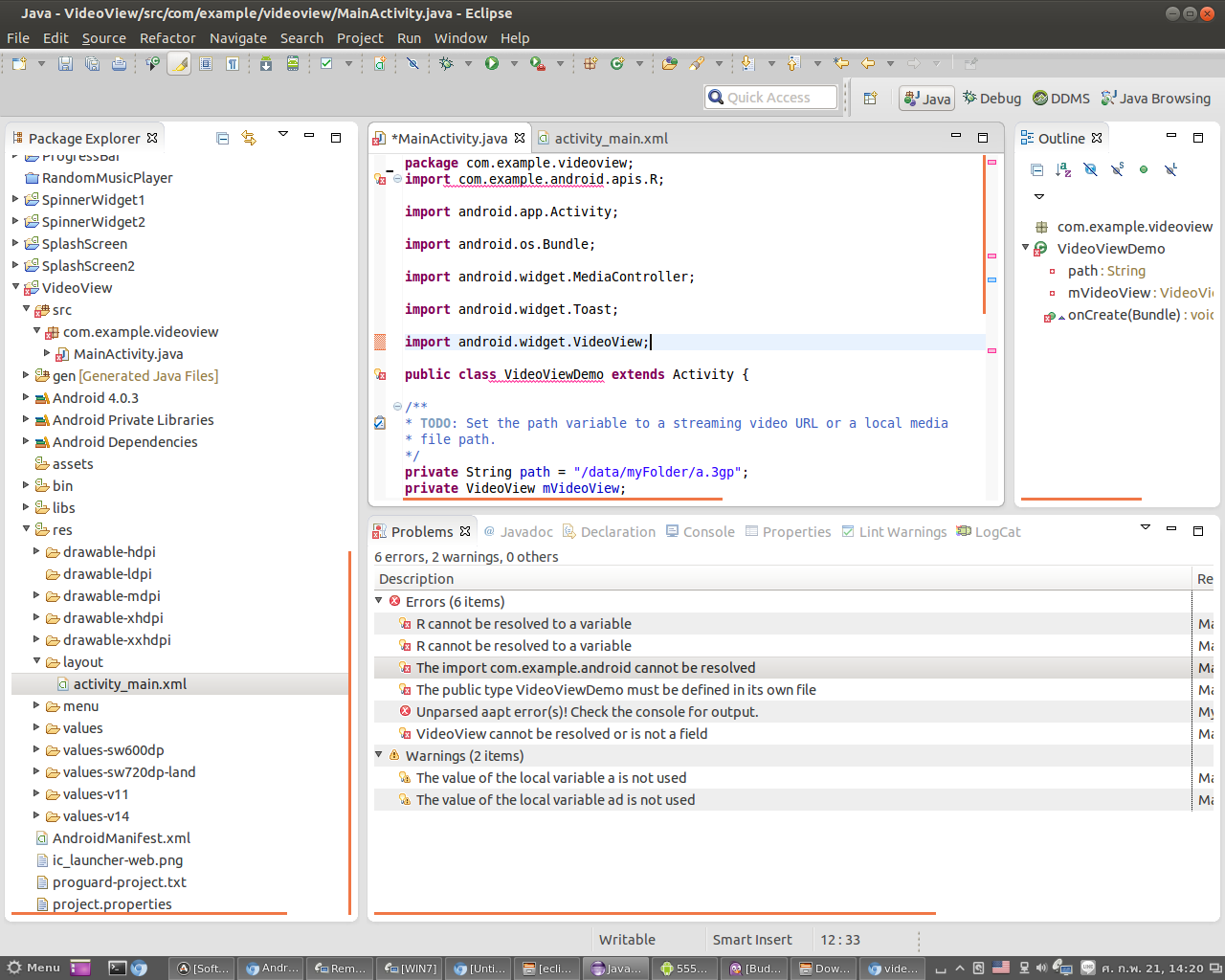The width and height of the screenshot is (1225, 980).
Task: Collapse the Errors (6 items) group
Action: pyautogui.click(x=379, y=600)
